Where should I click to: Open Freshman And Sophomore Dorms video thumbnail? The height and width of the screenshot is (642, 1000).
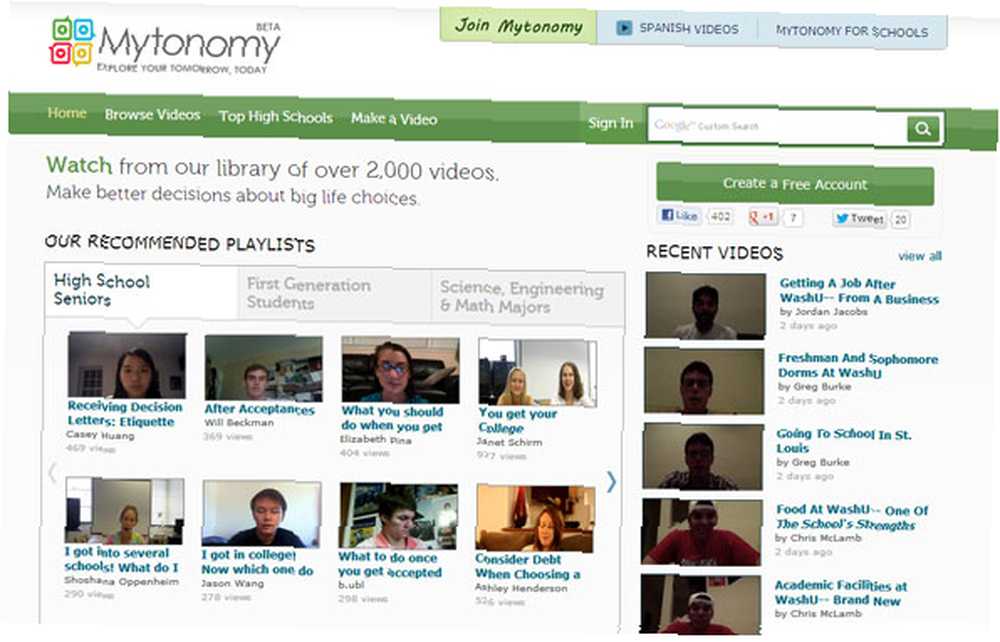pos(703,381)
